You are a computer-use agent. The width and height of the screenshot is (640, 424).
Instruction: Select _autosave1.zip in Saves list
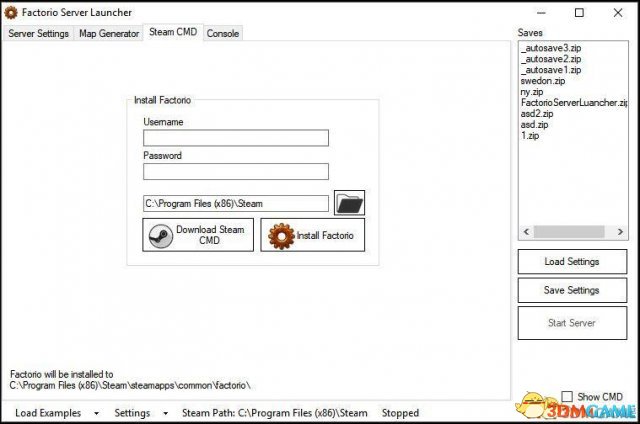tap(551, 70)
